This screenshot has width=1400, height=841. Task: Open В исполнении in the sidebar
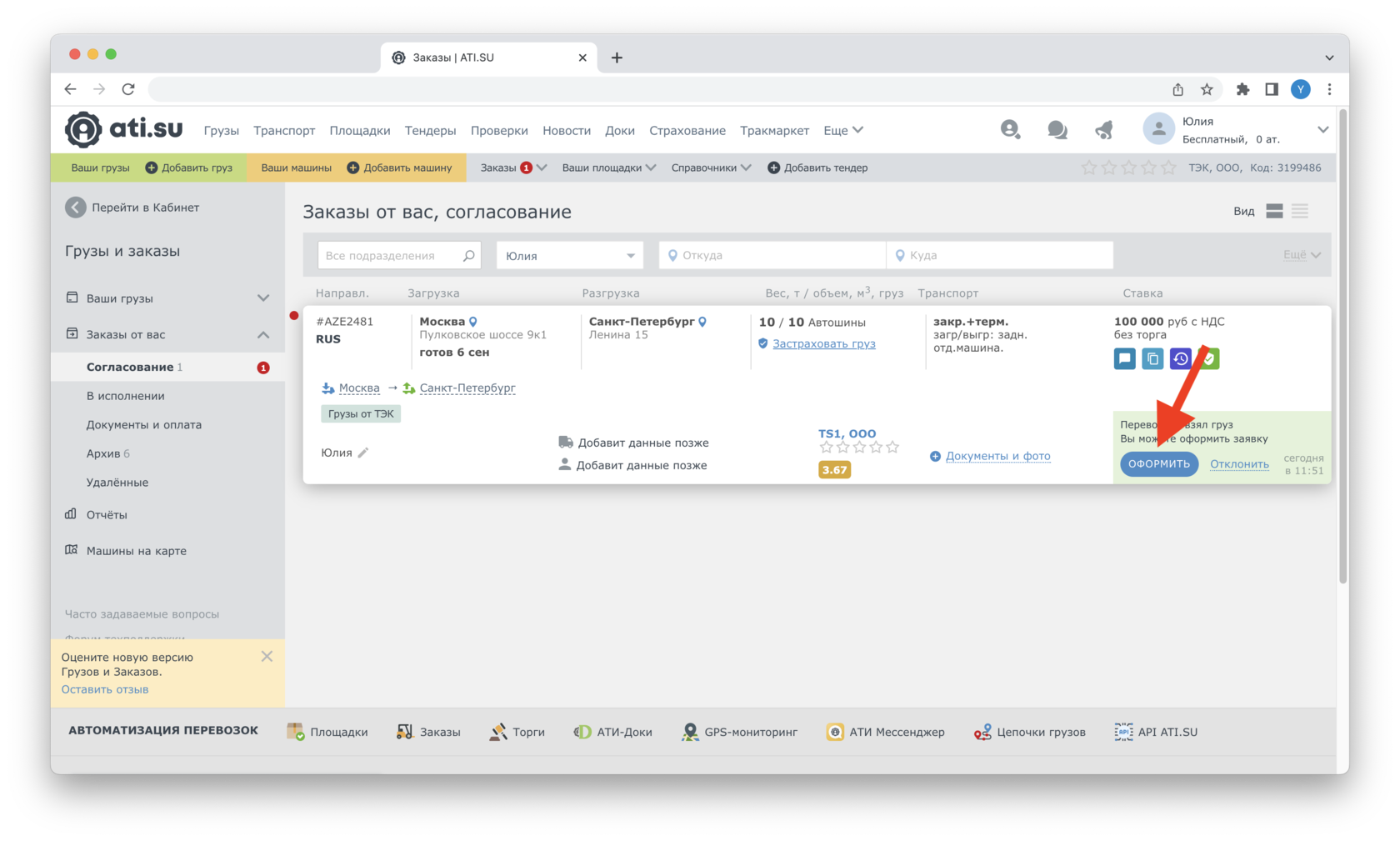pos(125,396)
